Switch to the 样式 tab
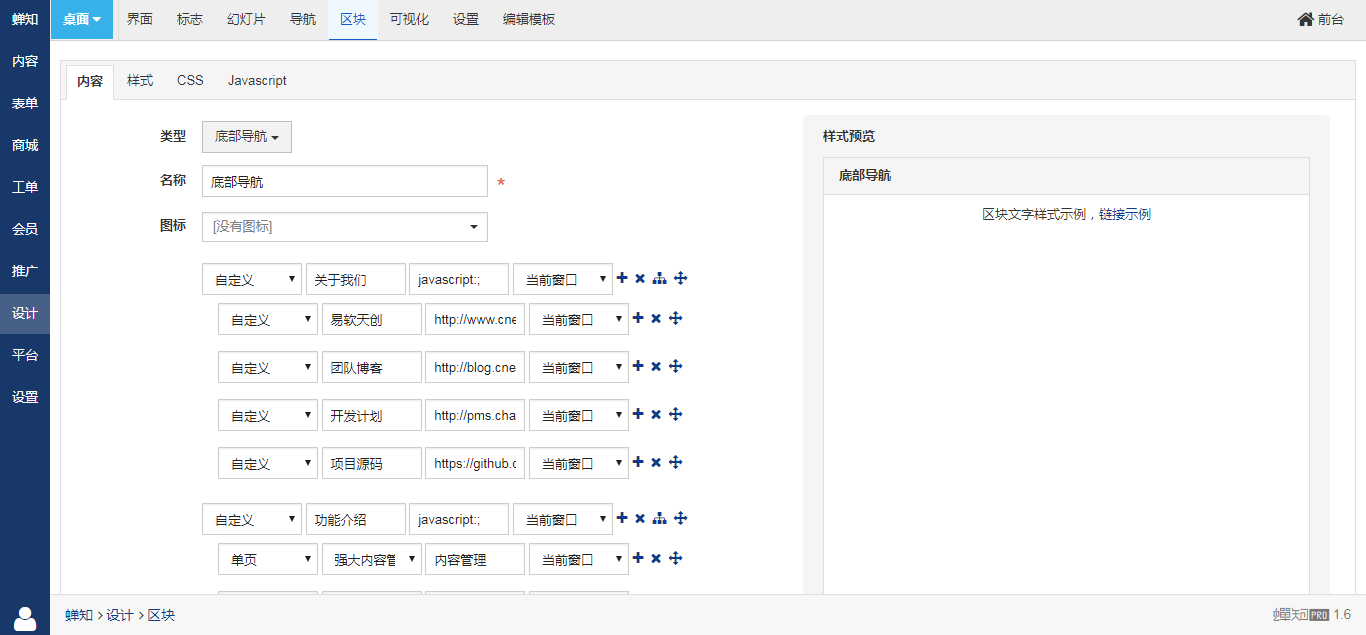The width and height of the screenshot is (1366, 635). pos(140,81)
